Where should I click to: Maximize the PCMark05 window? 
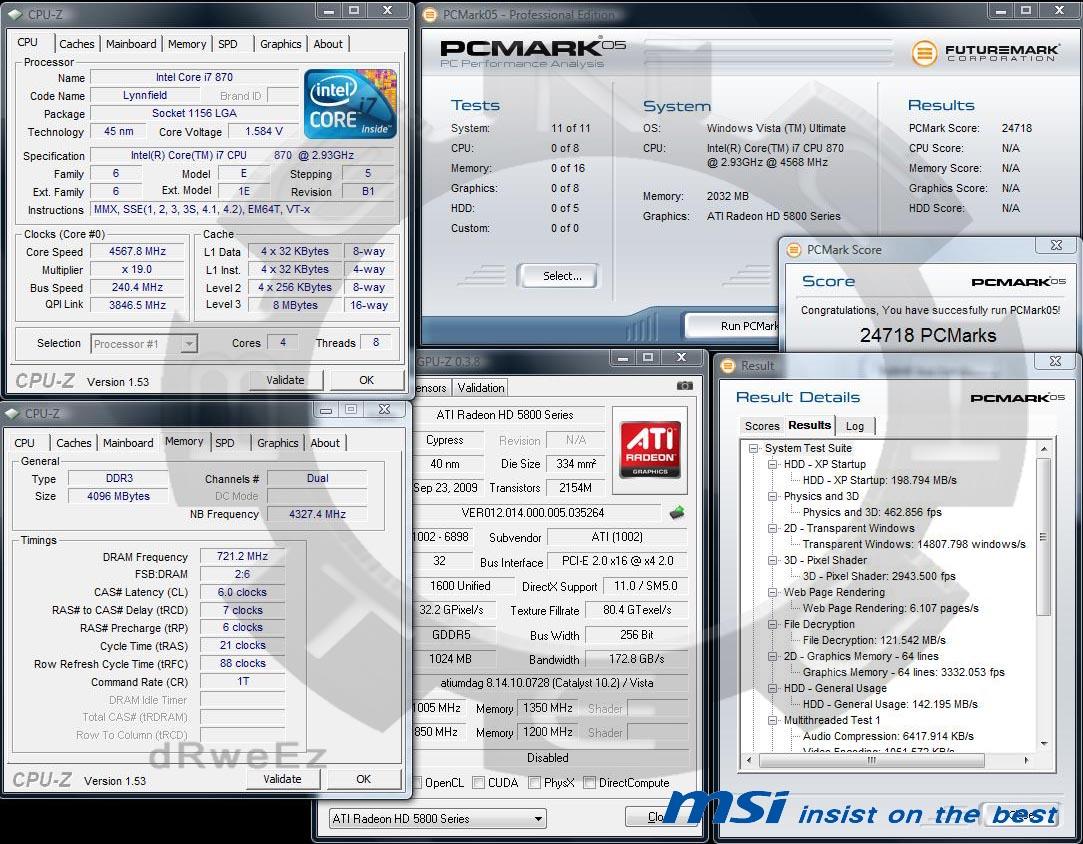1026,10
